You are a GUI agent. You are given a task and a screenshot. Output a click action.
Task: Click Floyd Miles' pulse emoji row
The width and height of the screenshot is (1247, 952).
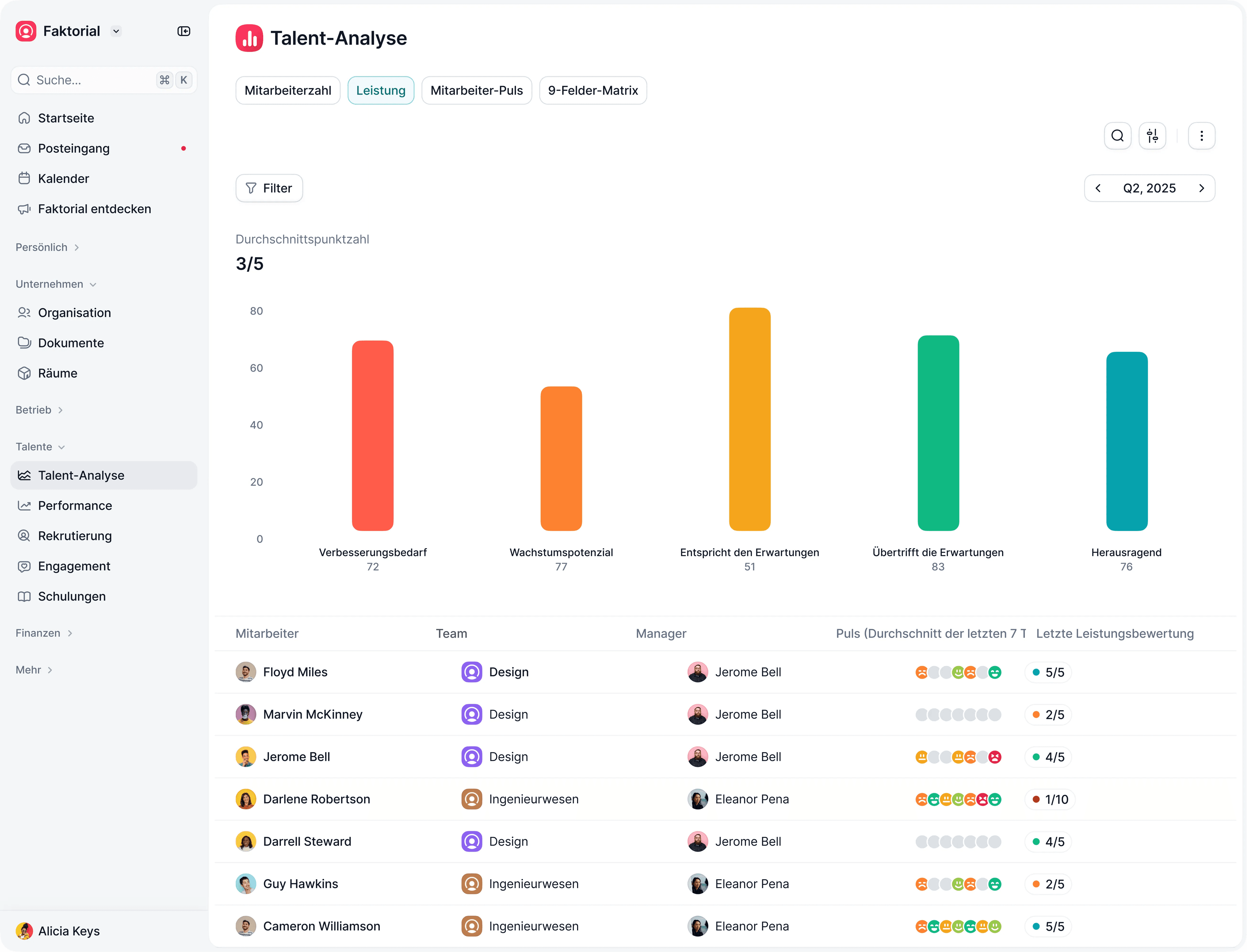[958, 672]
